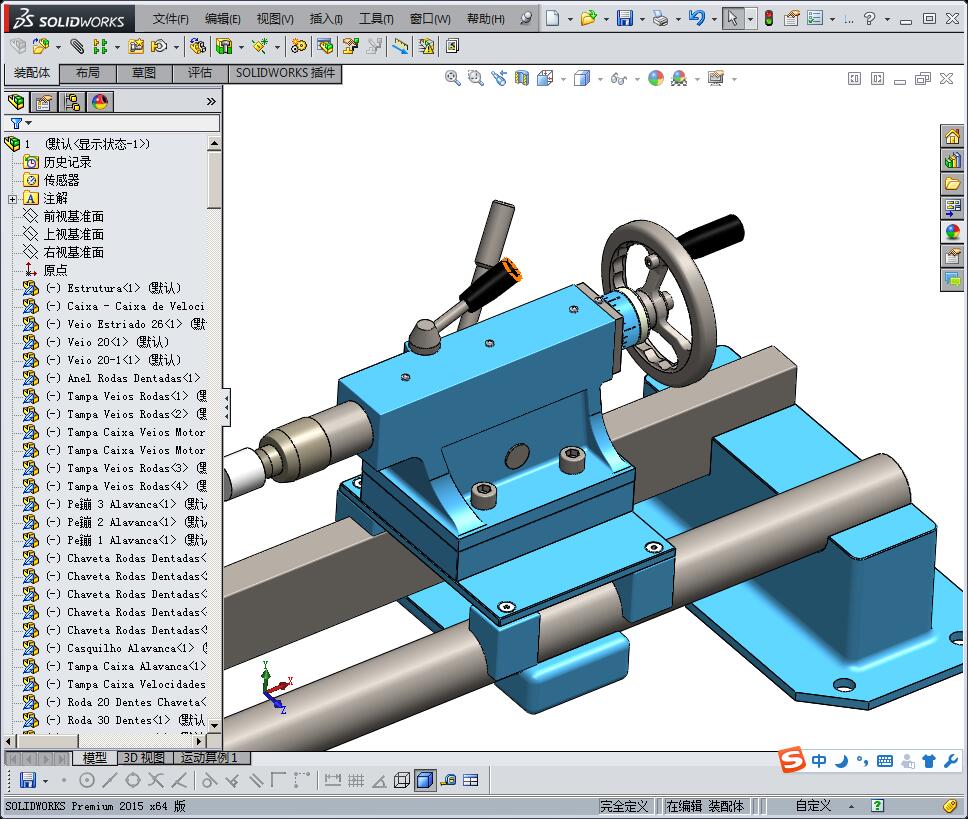The image size is (968, 819).
Task: Toggle the Sogou Chinese input mode indicator
Action: pos(819,761)
